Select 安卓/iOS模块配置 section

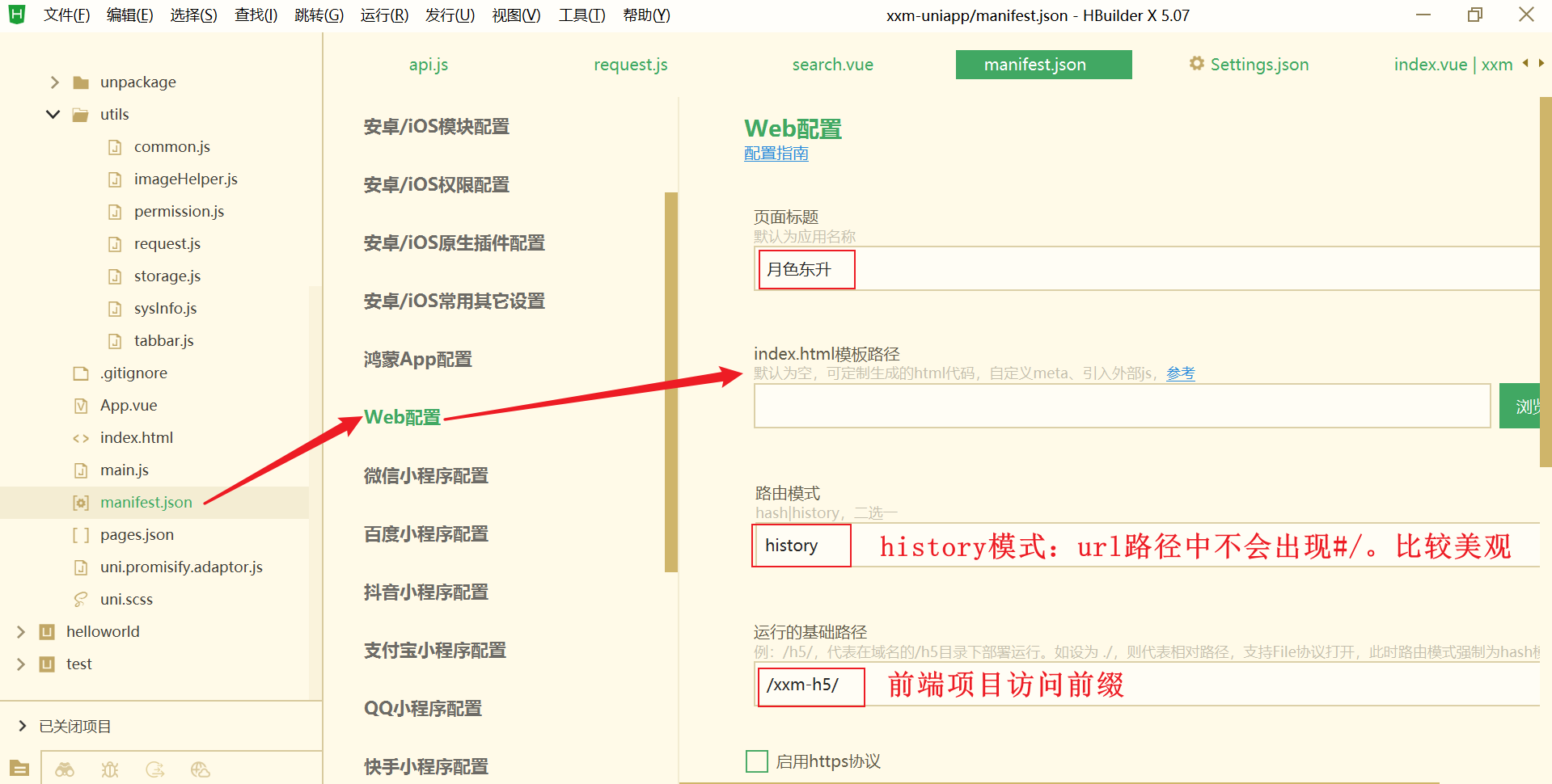(437, 127)
